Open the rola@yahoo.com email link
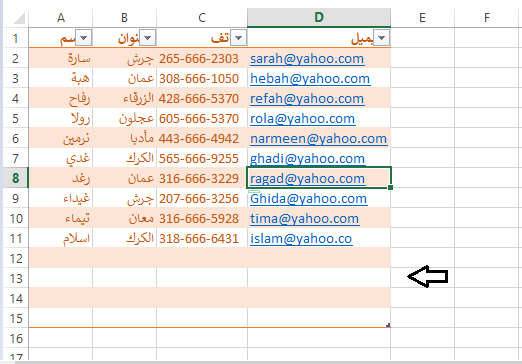The height and width of the screenshot is (364, 522). (x=303, y=119)
